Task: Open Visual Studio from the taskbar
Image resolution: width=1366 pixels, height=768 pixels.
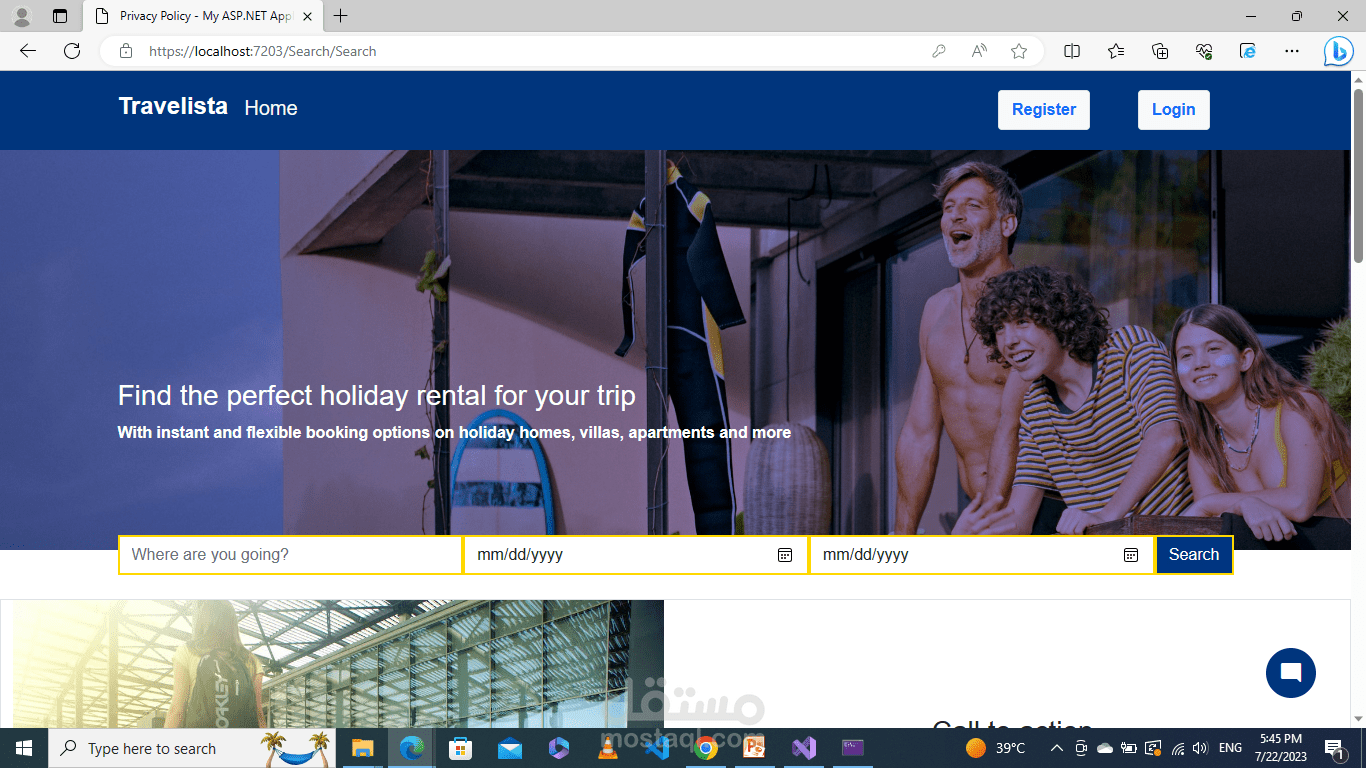Action: click(803, 748)
